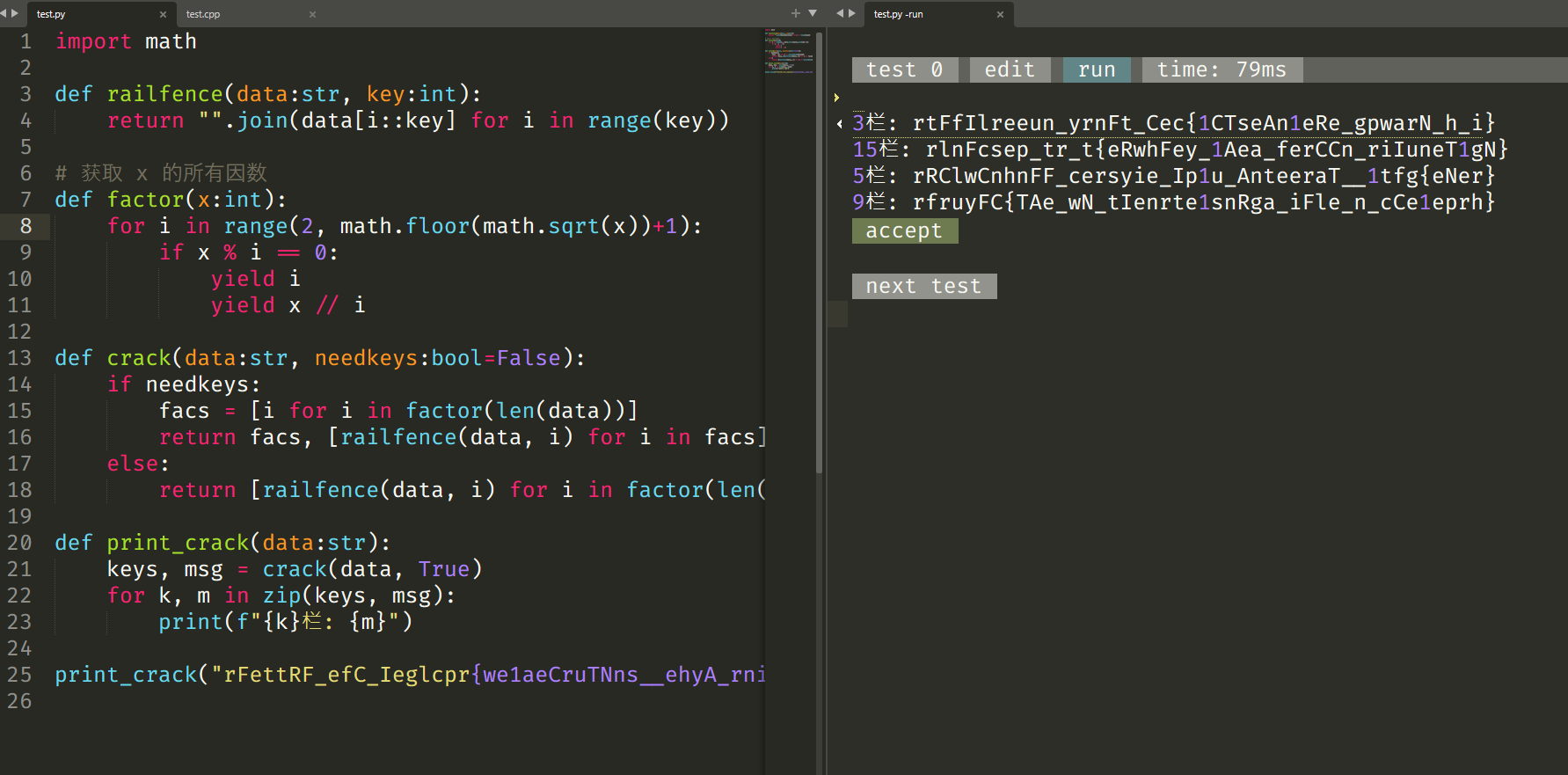Viewport: 1568px width, 775px height.
Task: Click the edit button
Action: (x=1010, y=69)
